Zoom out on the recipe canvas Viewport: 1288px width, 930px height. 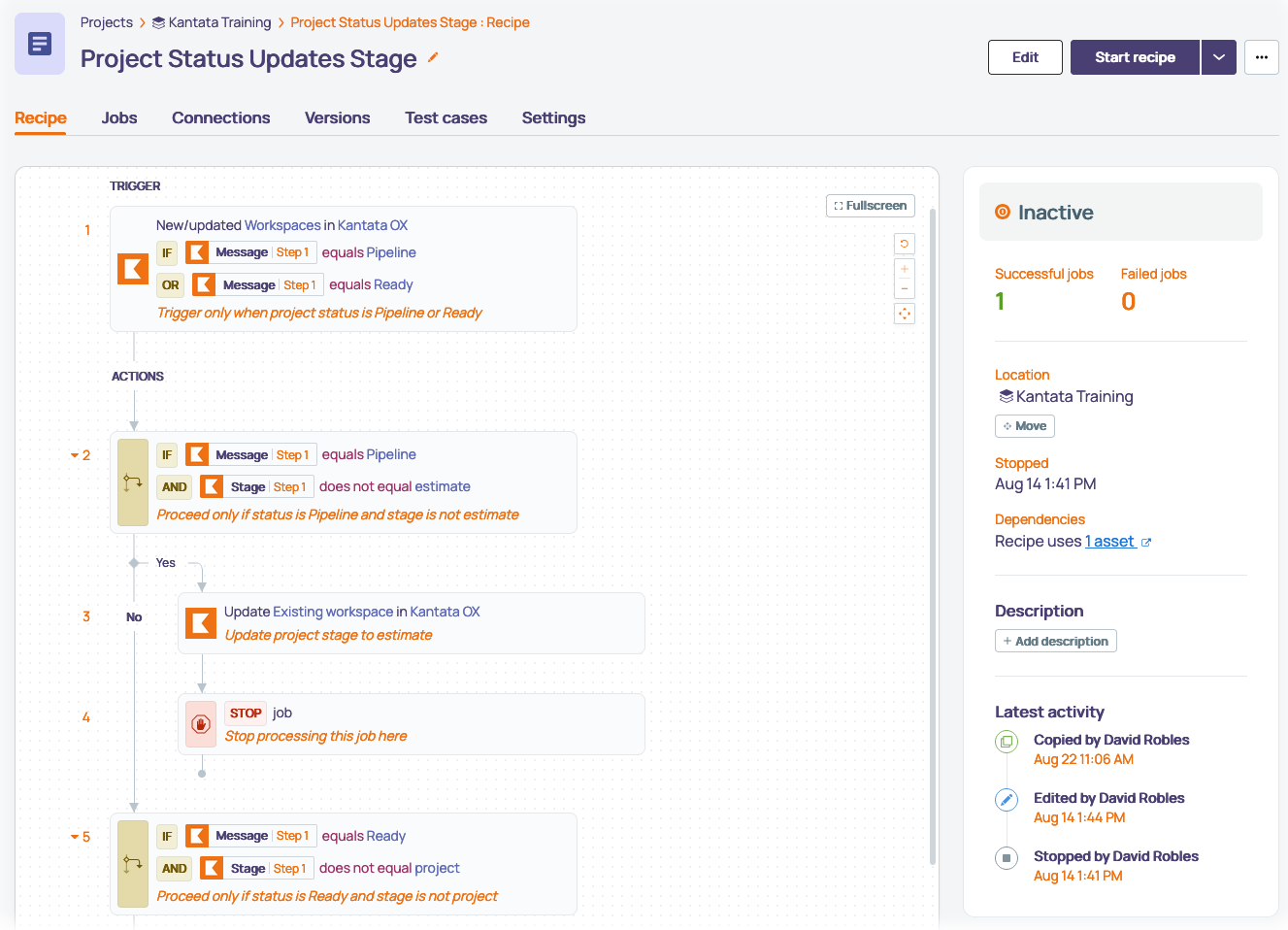click(x=905, y=288)
